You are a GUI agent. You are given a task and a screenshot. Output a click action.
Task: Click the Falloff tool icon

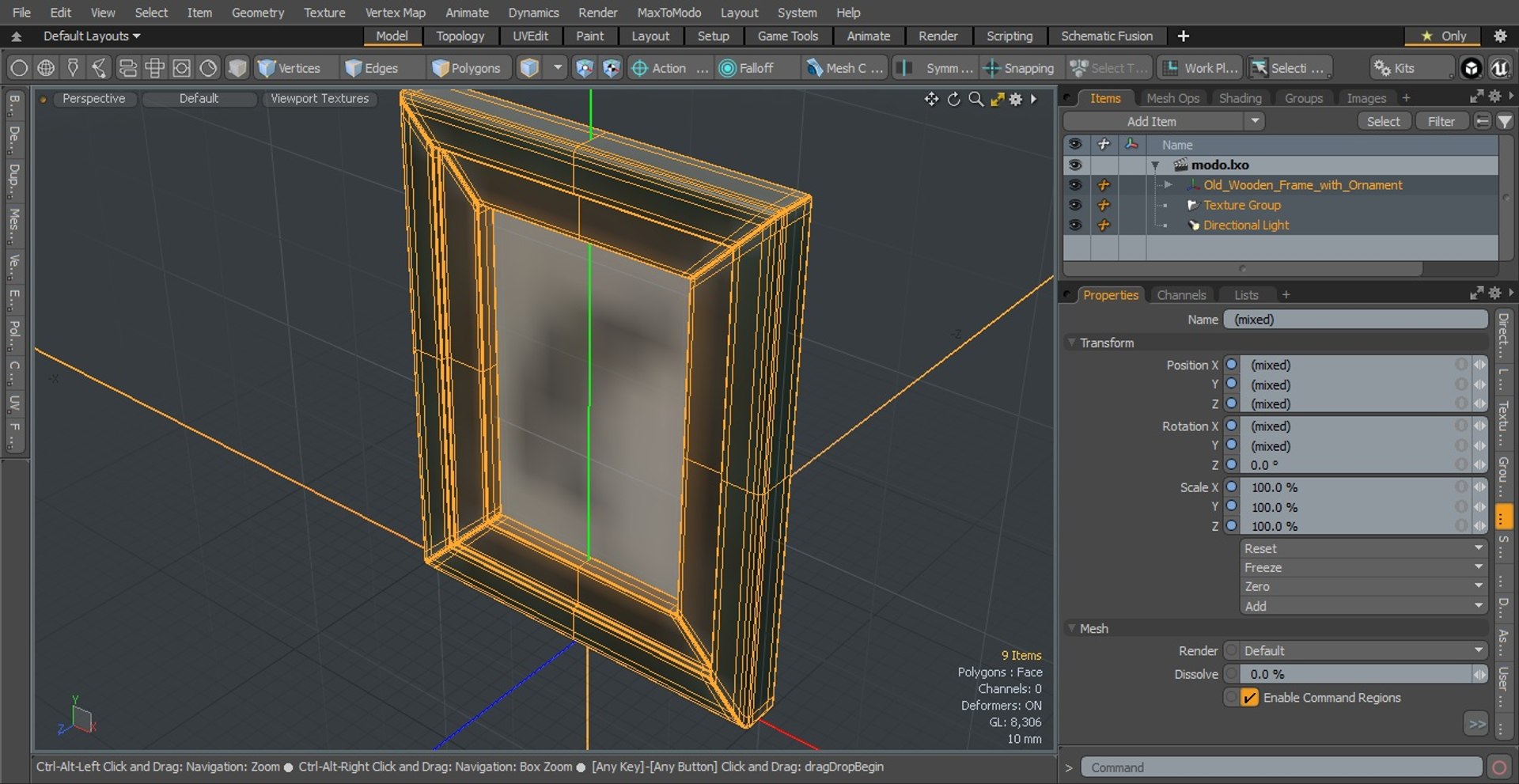pyautogui.click(x=727, y=68)
